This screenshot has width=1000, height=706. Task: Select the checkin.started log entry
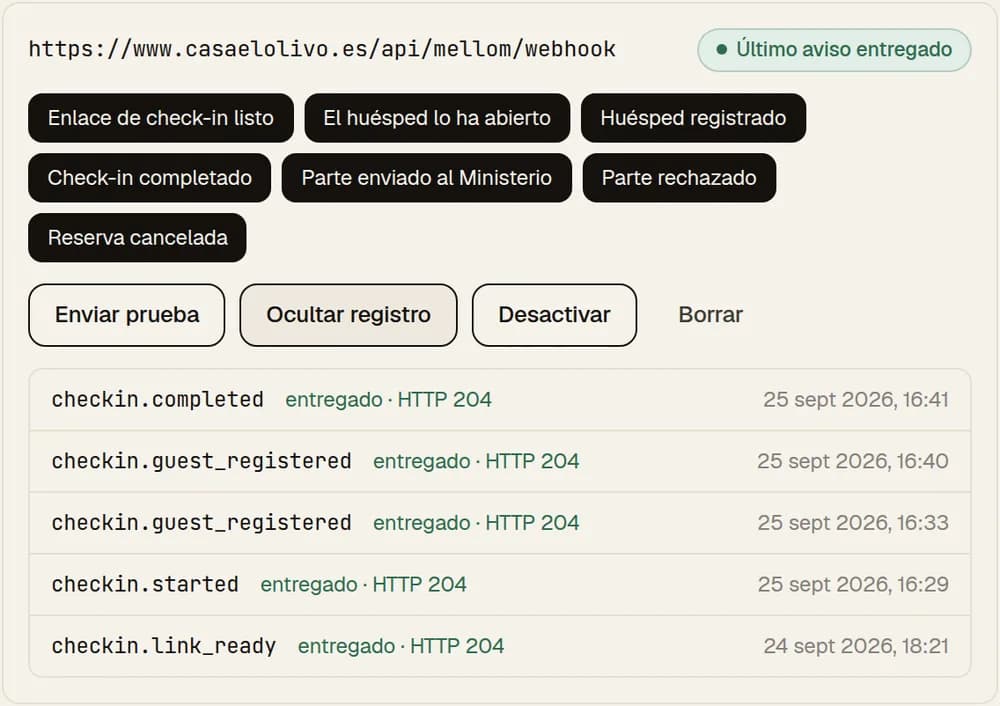click(500, 585)
